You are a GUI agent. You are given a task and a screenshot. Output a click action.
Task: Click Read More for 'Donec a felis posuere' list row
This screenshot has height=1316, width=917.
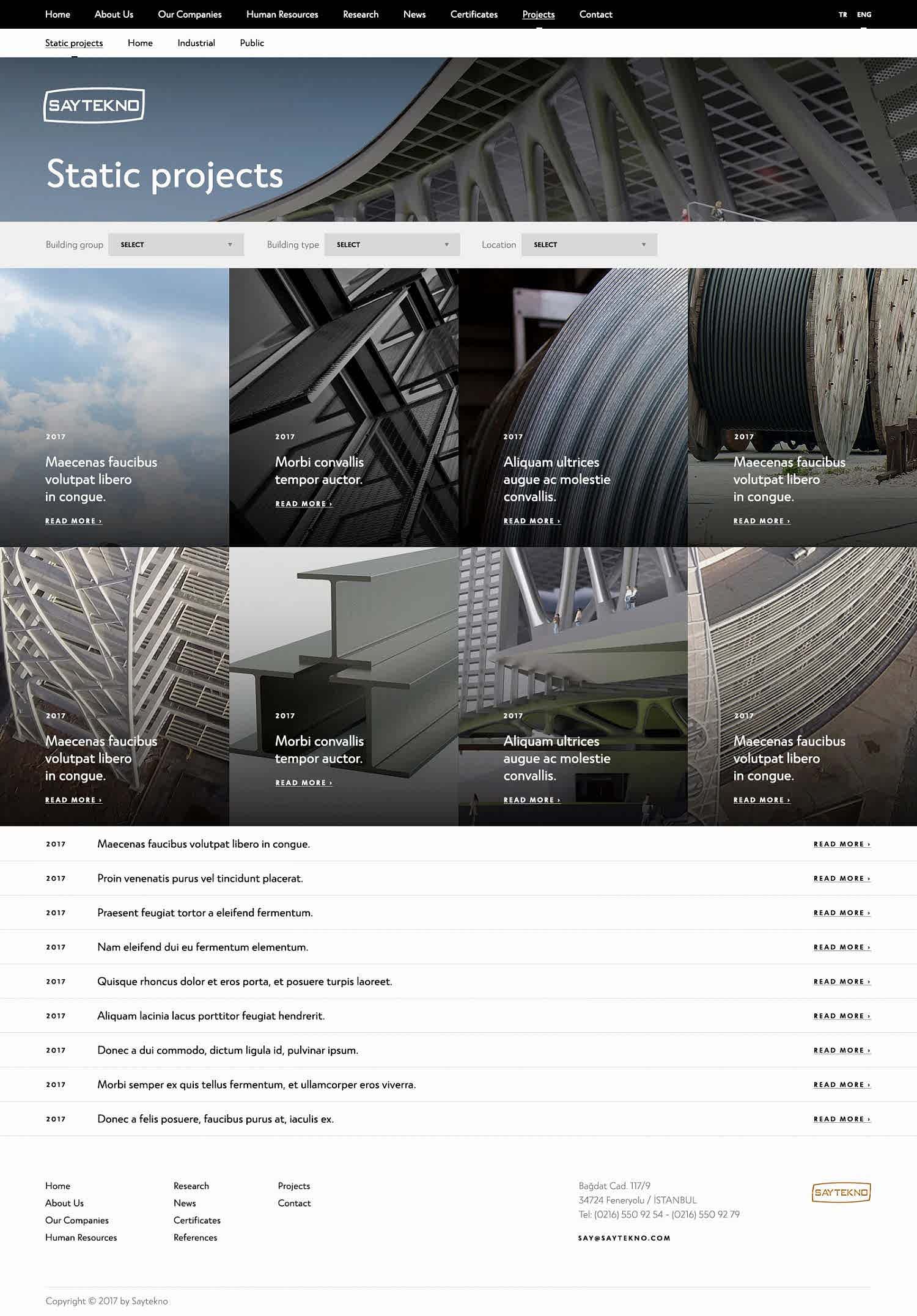click(x=842, y=1119)
